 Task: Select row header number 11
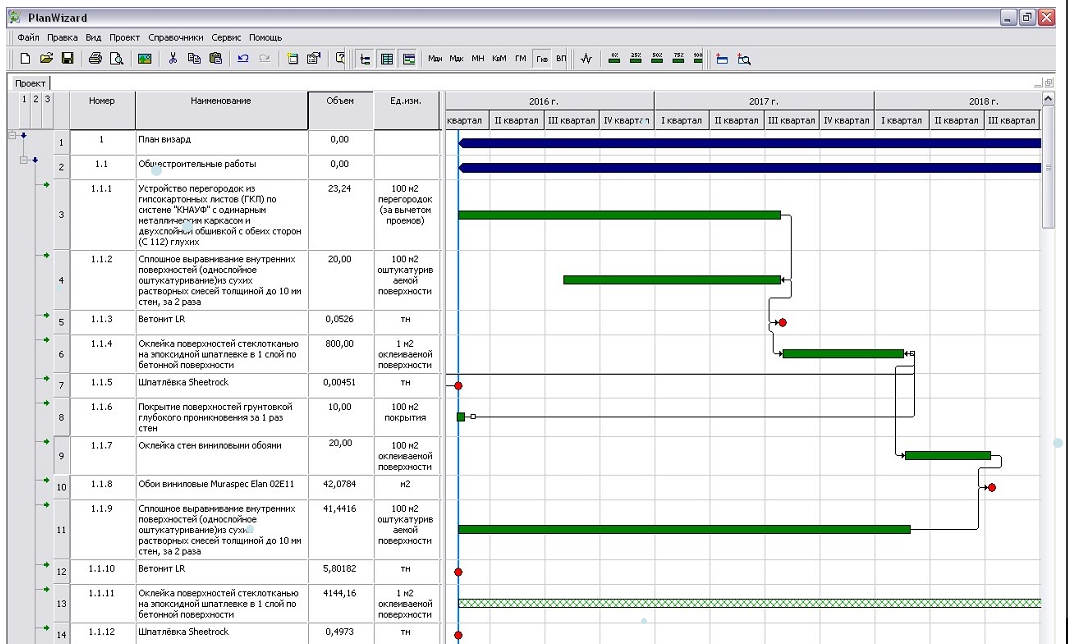pos(61,530)
